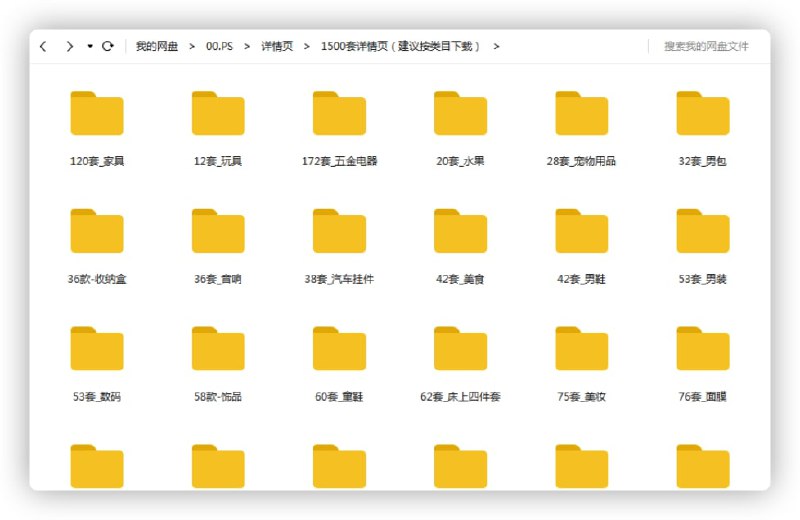Open the 36套_音响 folder icon

click(x=218, y=231)
